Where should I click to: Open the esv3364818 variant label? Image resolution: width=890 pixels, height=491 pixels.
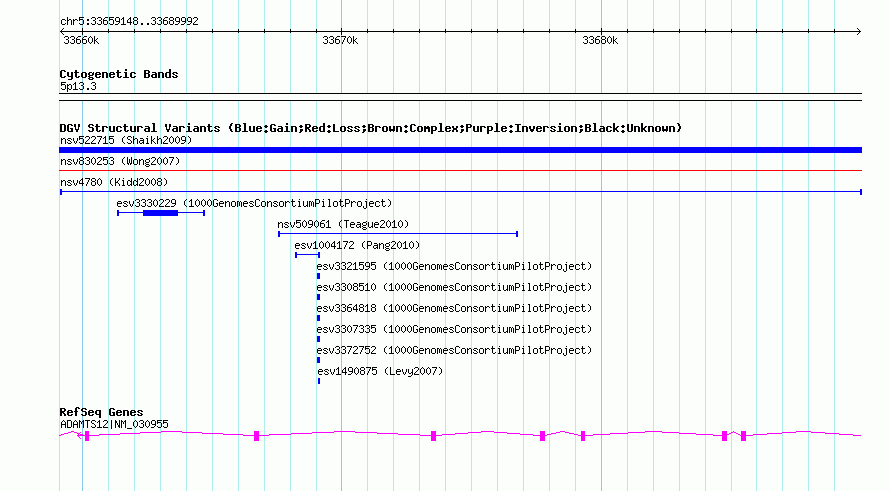(x=454, y=308)
